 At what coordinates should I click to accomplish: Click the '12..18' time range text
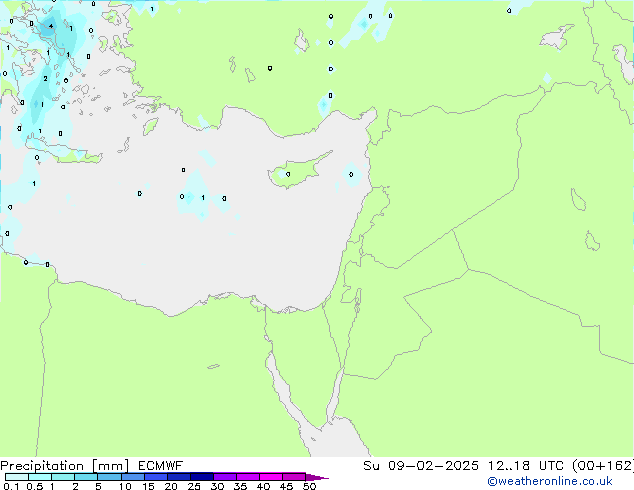pyautogui.click(x=509, y=466)
